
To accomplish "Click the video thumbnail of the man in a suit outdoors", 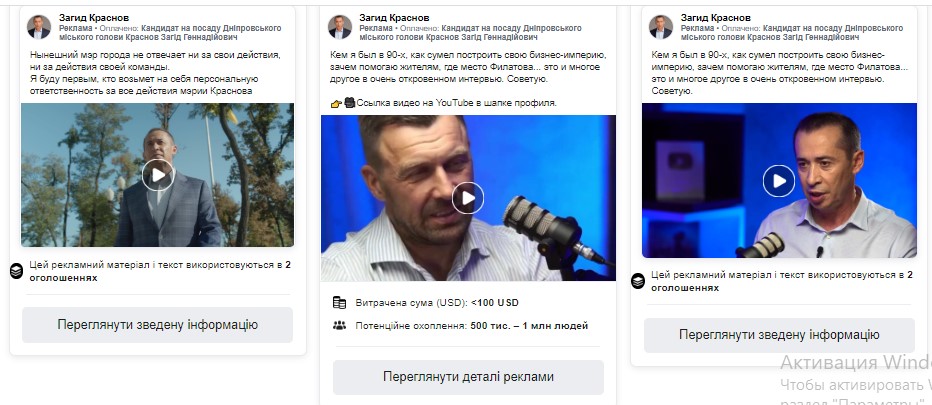I will coord(158,175).
